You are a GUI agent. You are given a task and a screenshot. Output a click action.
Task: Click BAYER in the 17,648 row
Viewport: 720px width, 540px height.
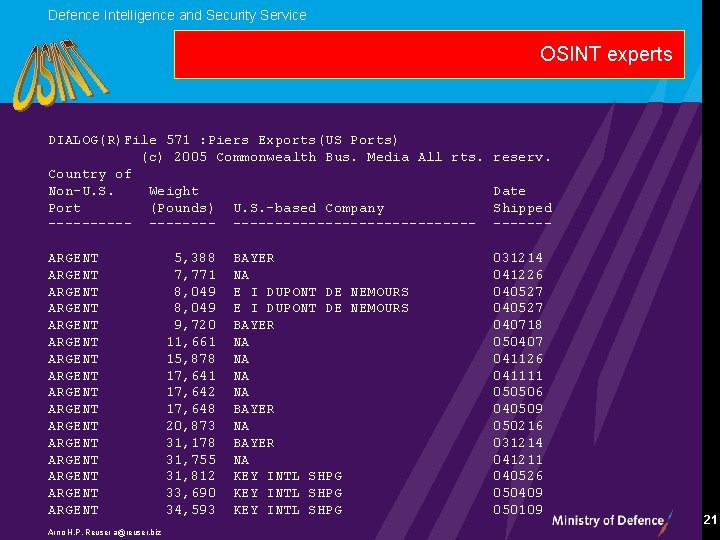pyautogui.click(x=254, y=410)
